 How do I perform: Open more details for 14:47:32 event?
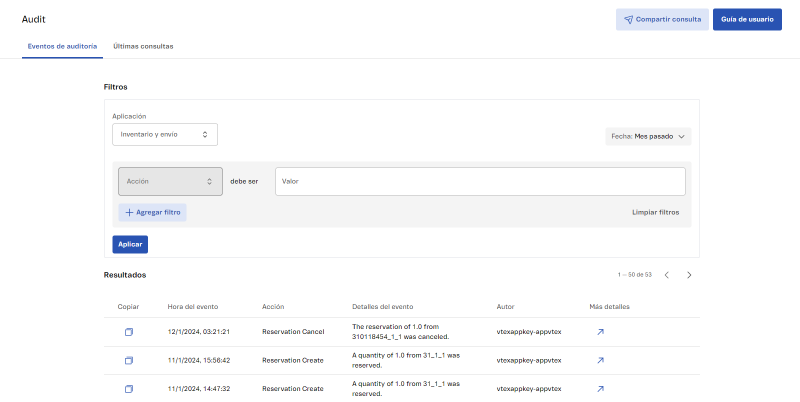pos(600,388)
